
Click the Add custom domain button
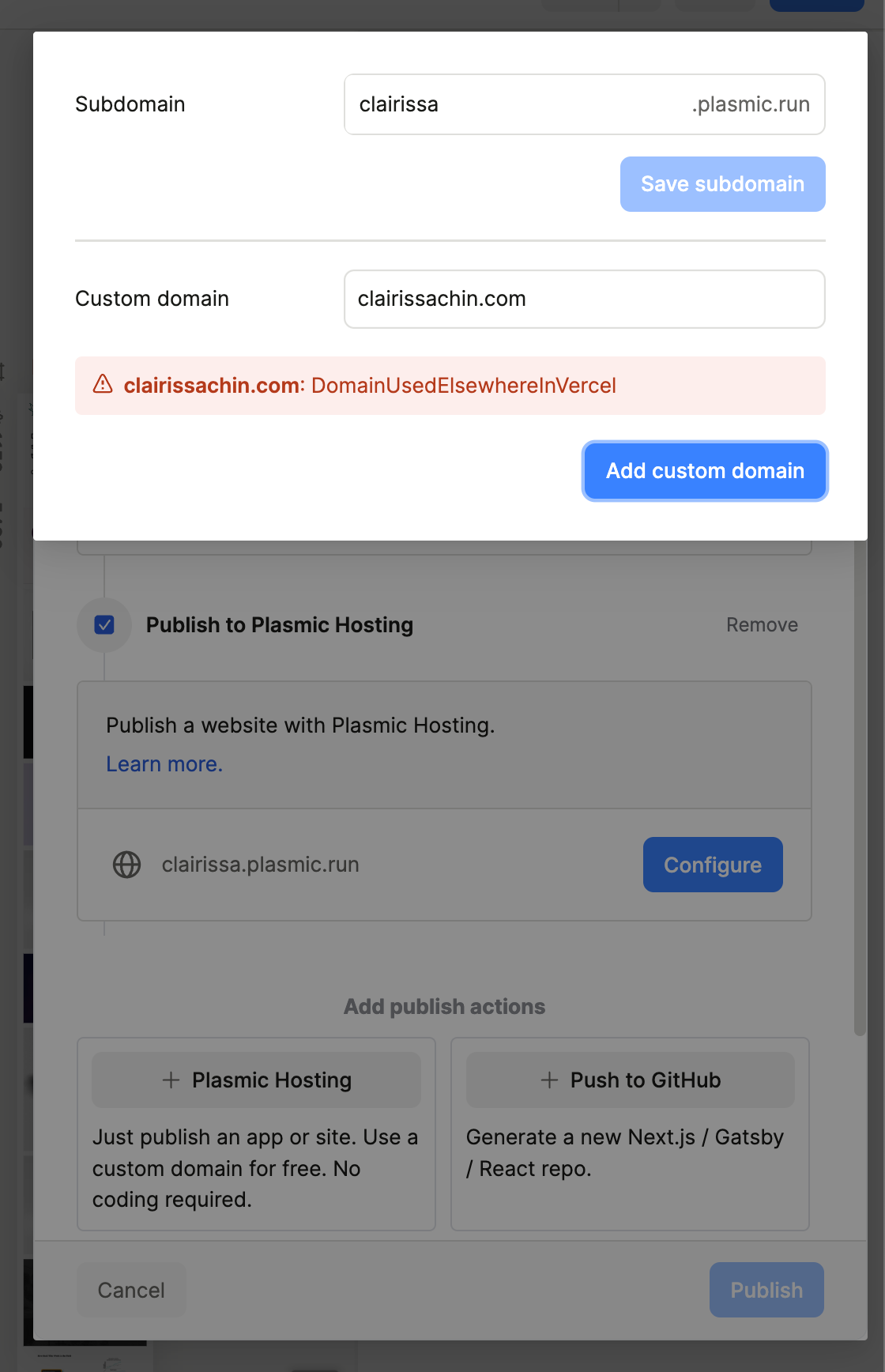[x=705, y=471]
